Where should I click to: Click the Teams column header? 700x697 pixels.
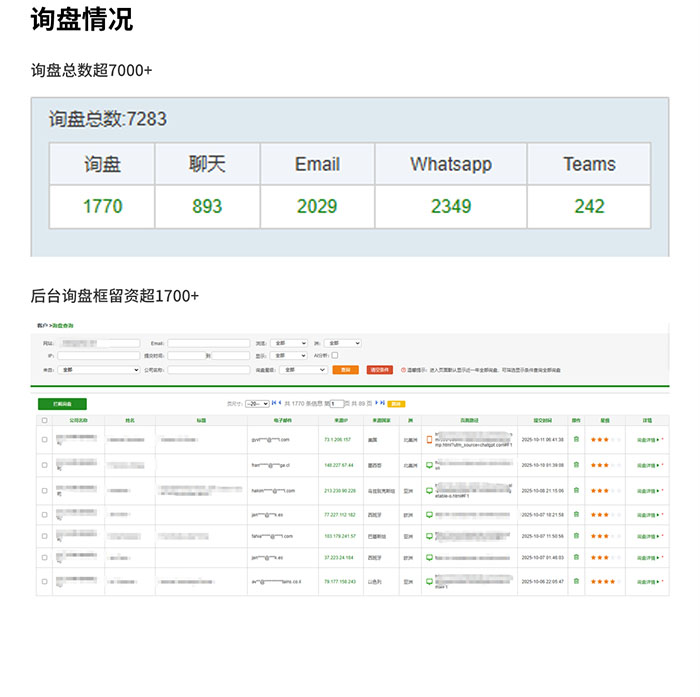(x=589, y=164)
